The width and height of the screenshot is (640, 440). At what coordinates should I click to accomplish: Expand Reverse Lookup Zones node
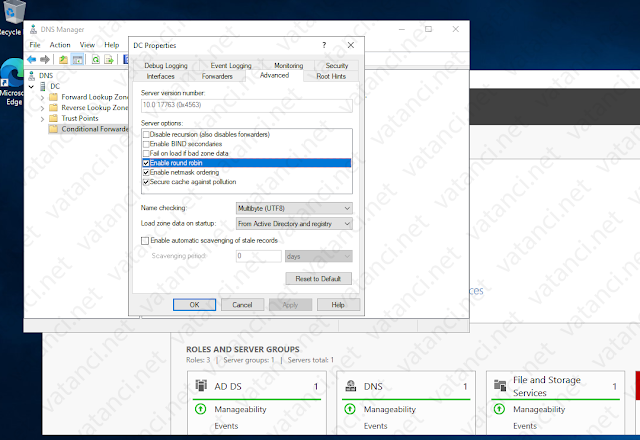click(42, 108)
